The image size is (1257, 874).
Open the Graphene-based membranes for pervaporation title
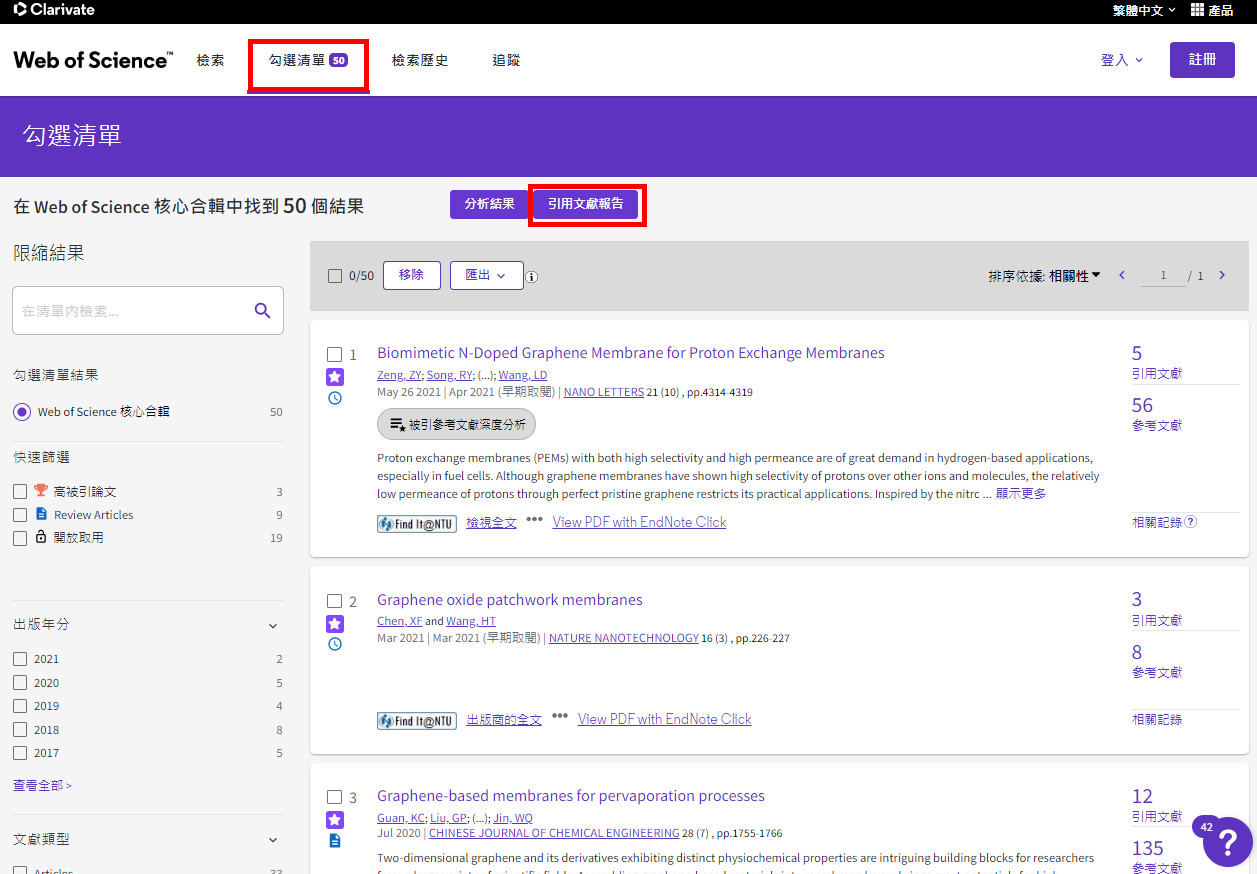click(571, 796)
